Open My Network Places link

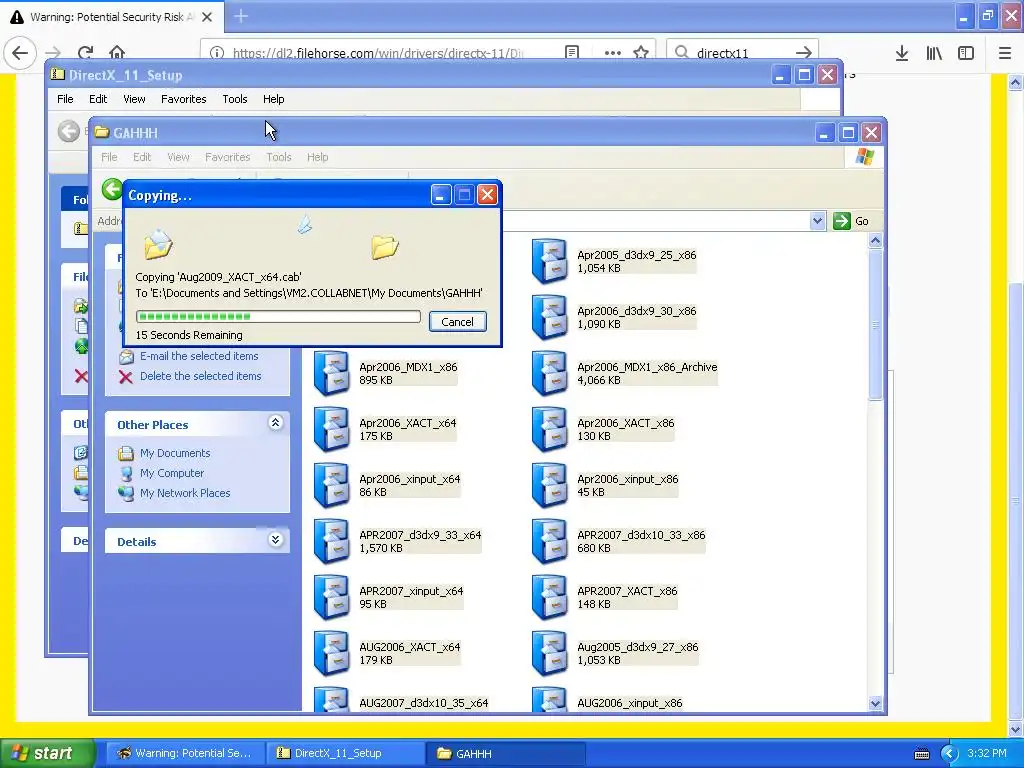coord(185,493)
